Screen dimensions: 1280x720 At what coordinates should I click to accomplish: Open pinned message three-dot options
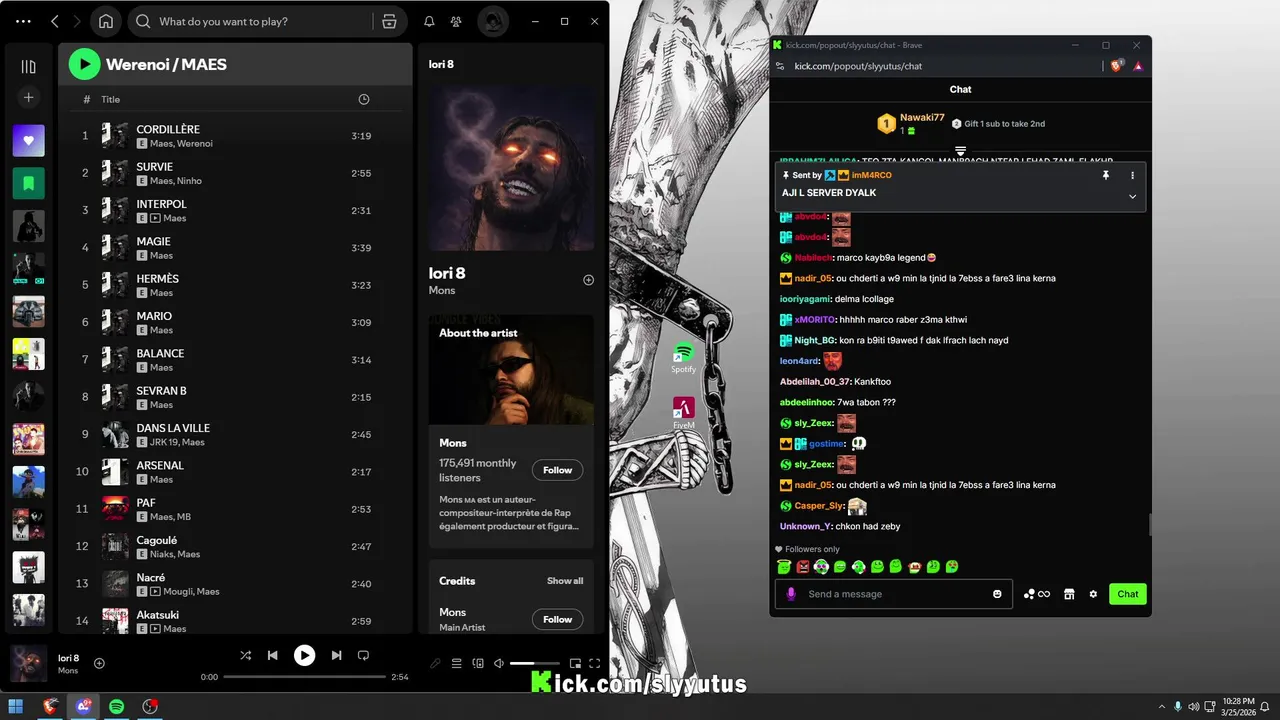point(1132,175)
